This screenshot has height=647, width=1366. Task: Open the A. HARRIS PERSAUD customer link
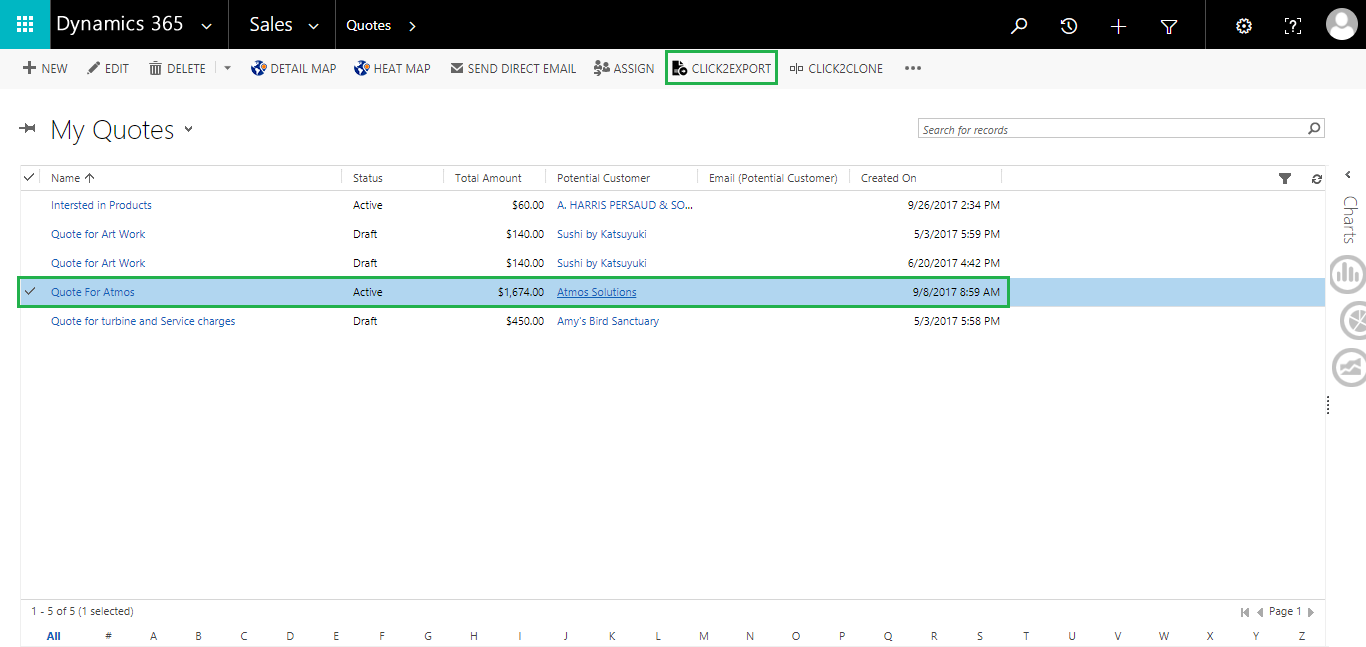pyautogui.click(x=625, y=205)
